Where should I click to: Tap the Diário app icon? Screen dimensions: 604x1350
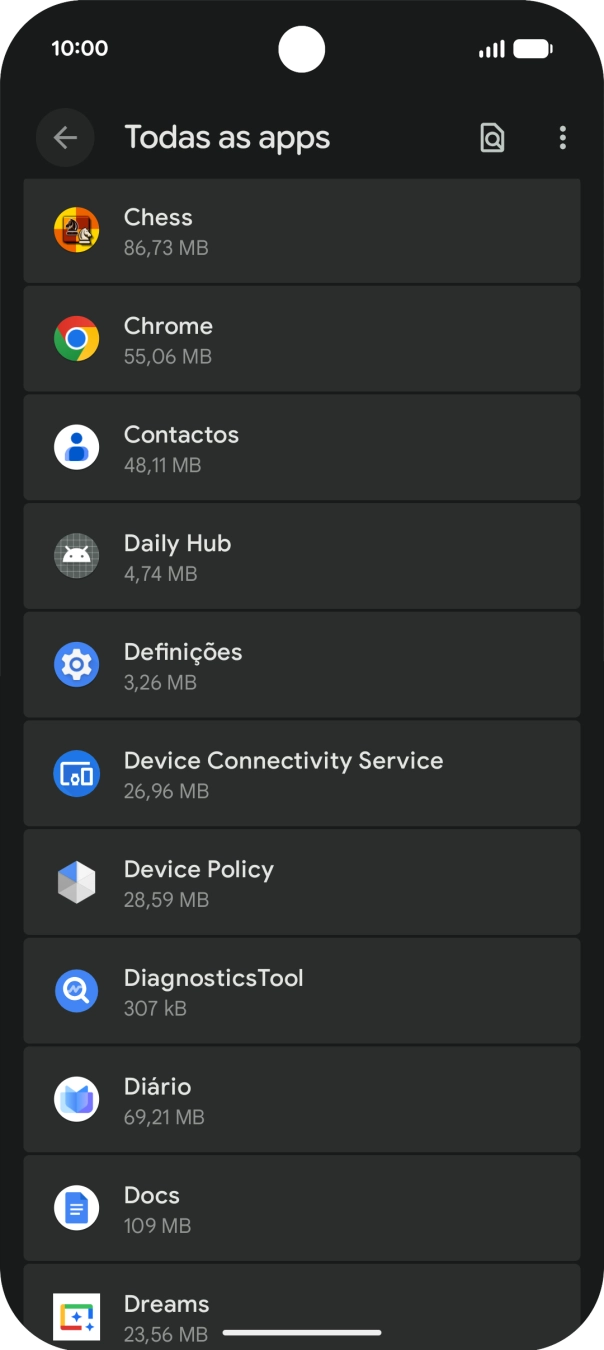tap(76, 1100)
